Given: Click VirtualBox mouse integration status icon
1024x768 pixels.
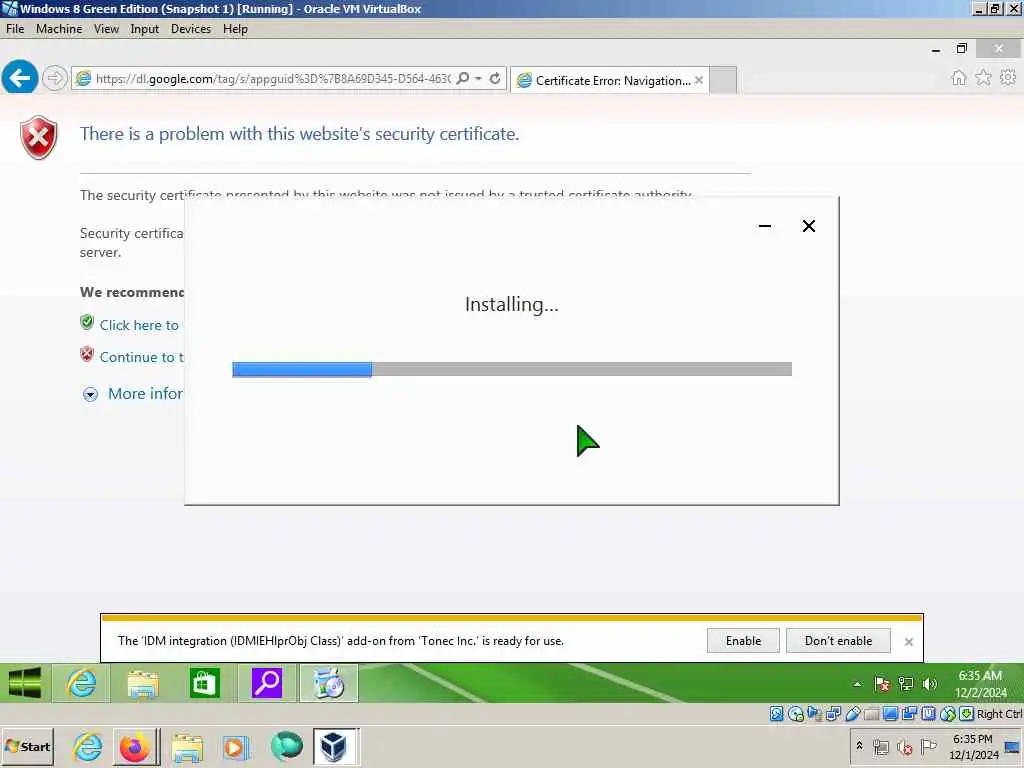Looking at the screenshot, I should [948, 714].
